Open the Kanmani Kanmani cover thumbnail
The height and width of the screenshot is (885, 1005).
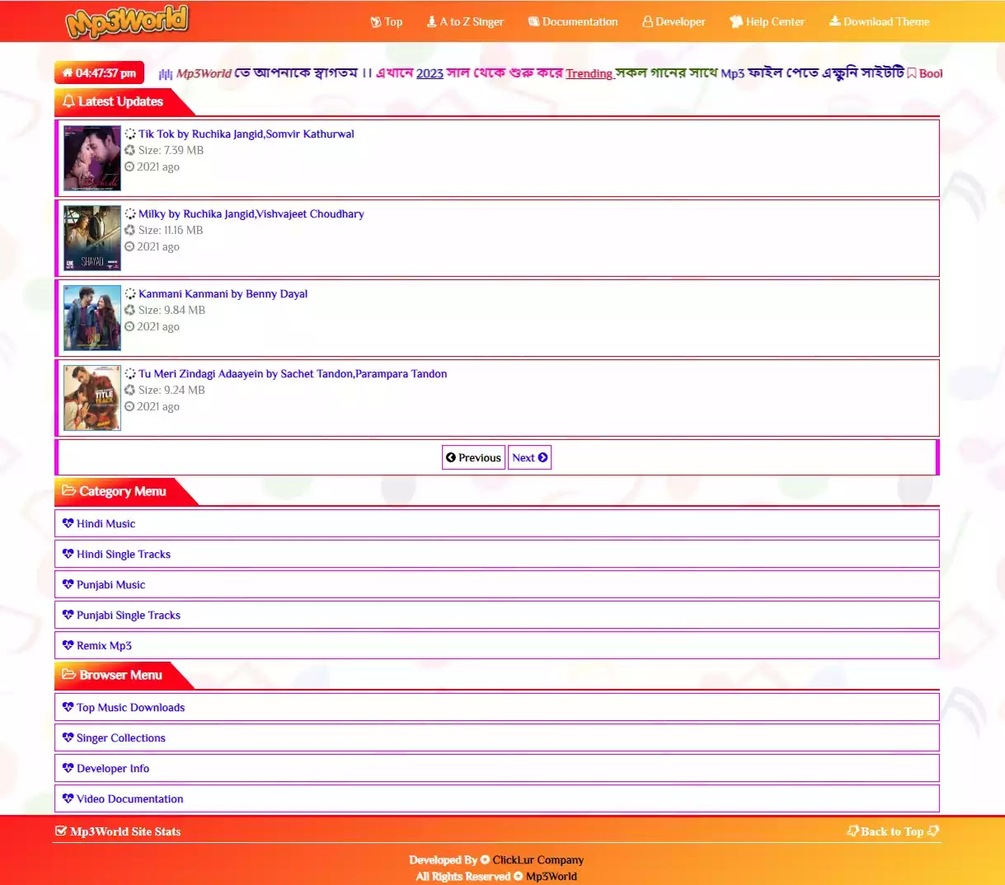92,318
